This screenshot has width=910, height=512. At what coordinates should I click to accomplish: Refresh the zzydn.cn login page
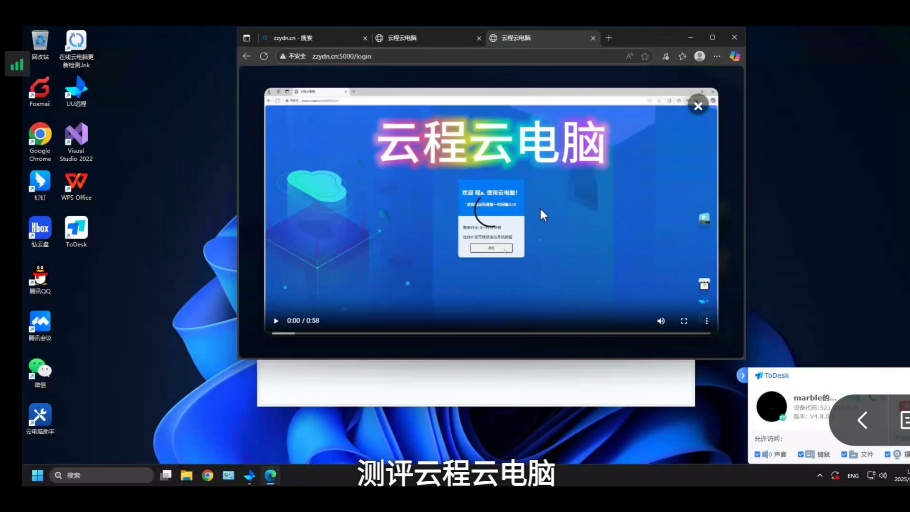click(264, 56)
